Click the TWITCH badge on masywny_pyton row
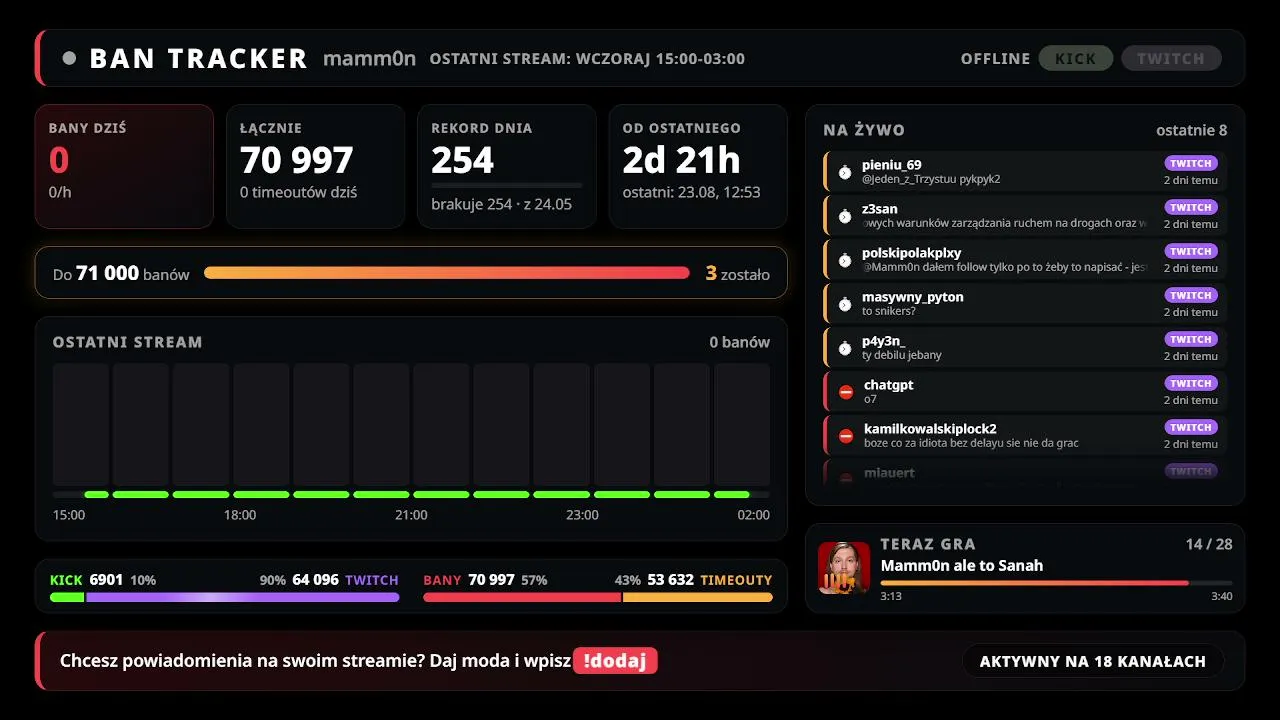Screen dimensions: 1280x720 coord(1190,295)
